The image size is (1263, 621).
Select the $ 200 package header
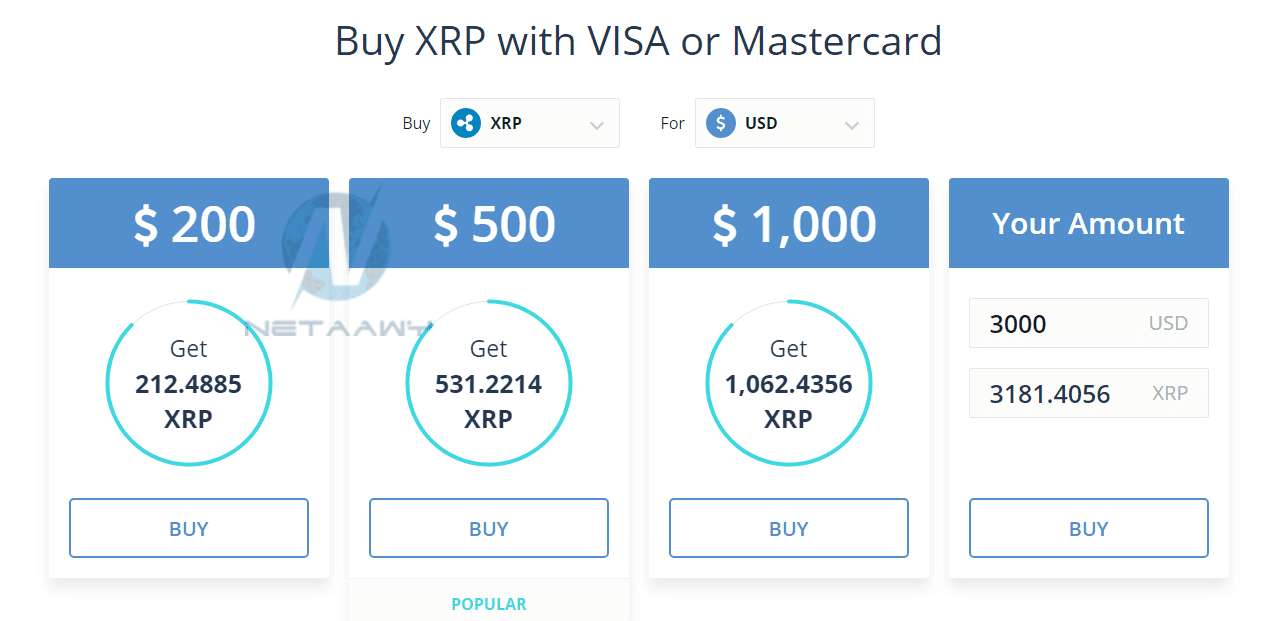(x=189, y=224)
